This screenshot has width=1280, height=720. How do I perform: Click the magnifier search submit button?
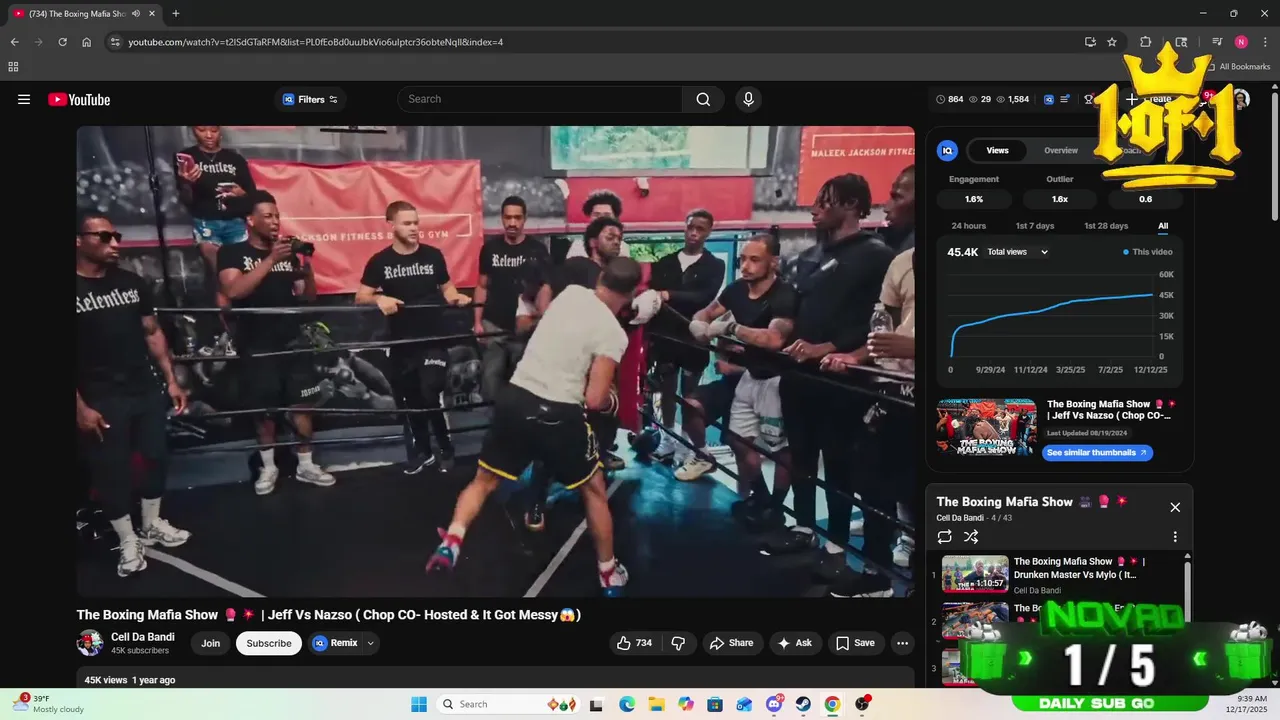[x=704, y=99]
